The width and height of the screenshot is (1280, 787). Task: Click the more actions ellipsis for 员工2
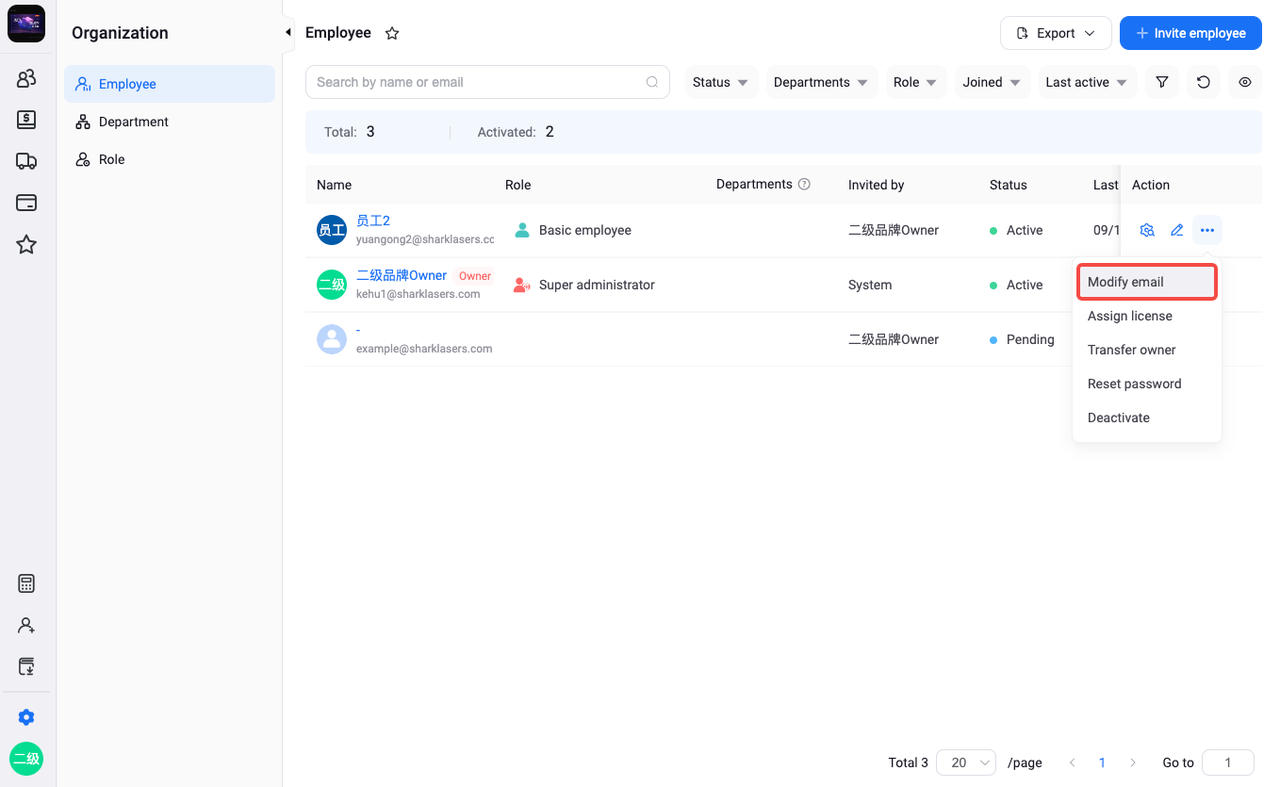tap(1207, 230)
